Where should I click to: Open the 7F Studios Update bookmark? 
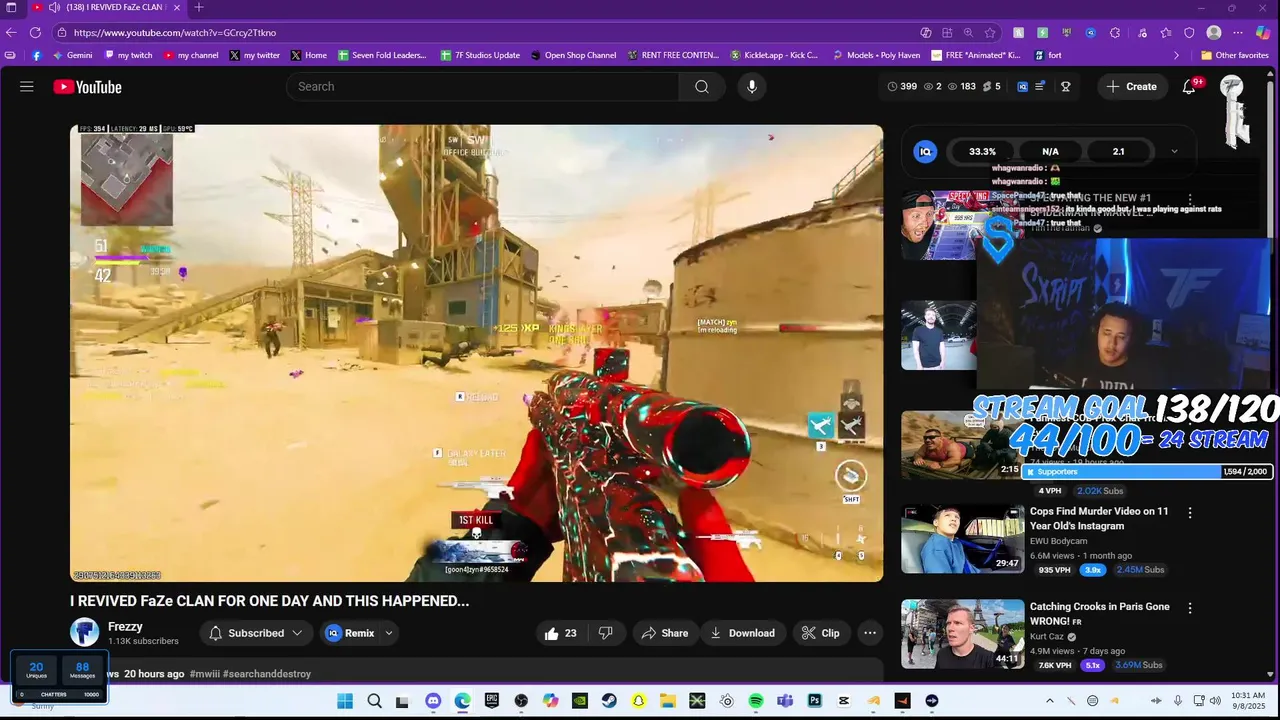pos(481,56)
